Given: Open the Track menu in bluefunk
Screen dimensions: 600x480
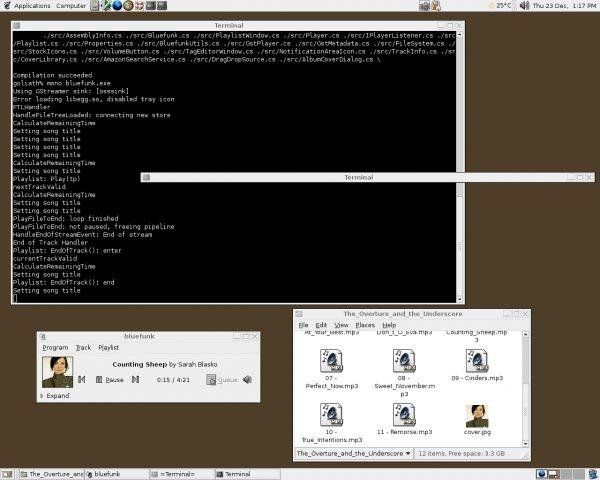Looking at the screenshot, I should click(x=83, y=348).
